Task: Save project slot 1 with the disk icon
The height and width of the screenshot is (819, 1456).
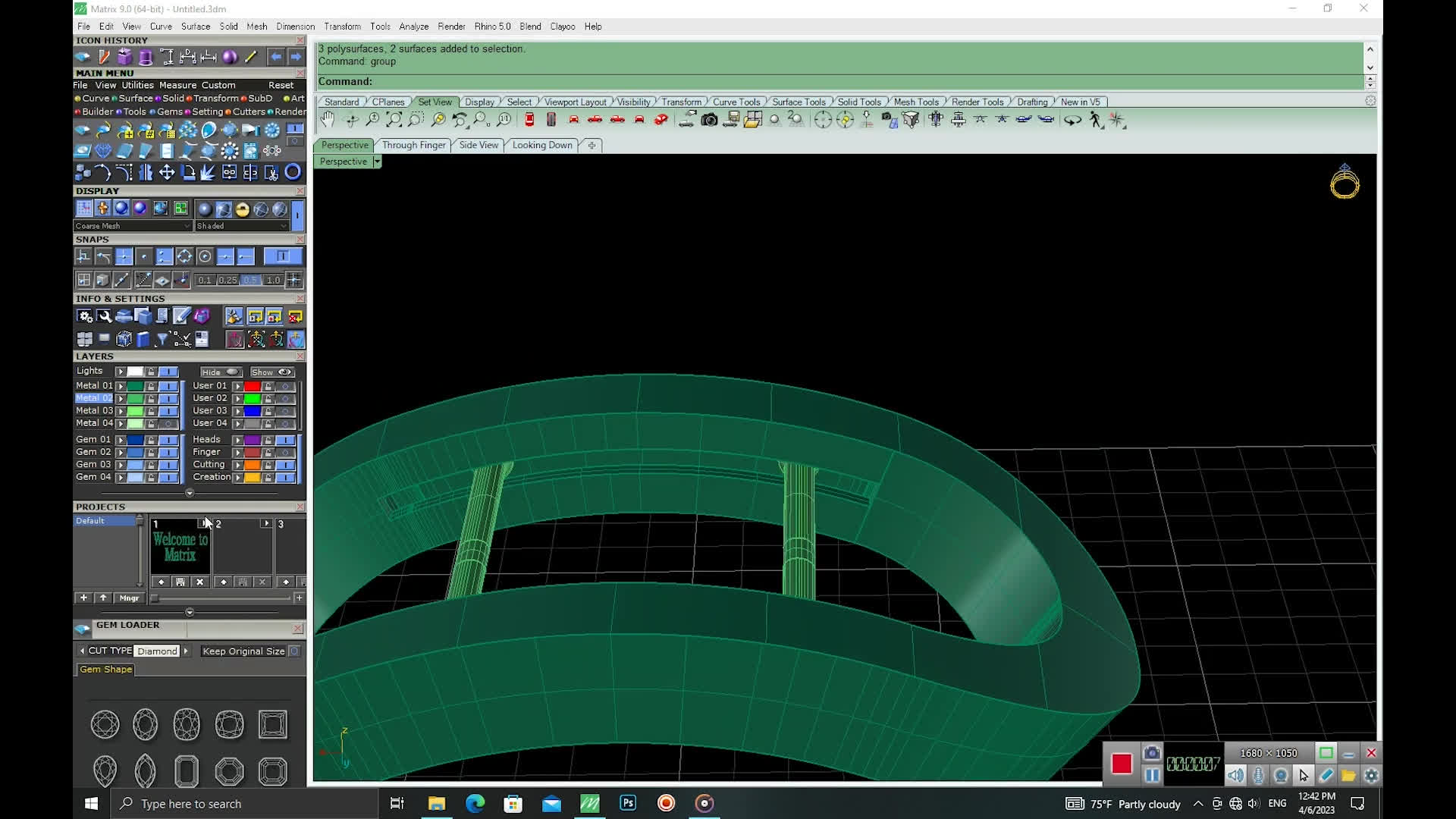Action: click(x=180, y=582)
